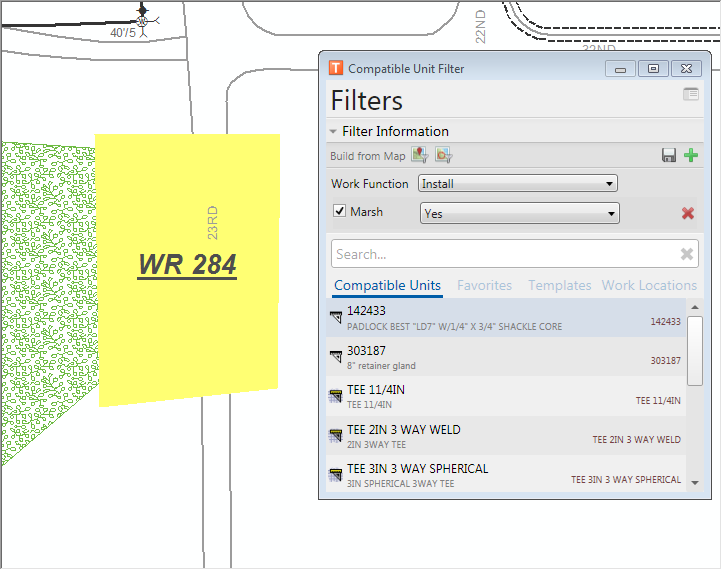This screenshot has width=722, height=570.
Task: Open the Work Locations tab
Action: click(649, 285)
